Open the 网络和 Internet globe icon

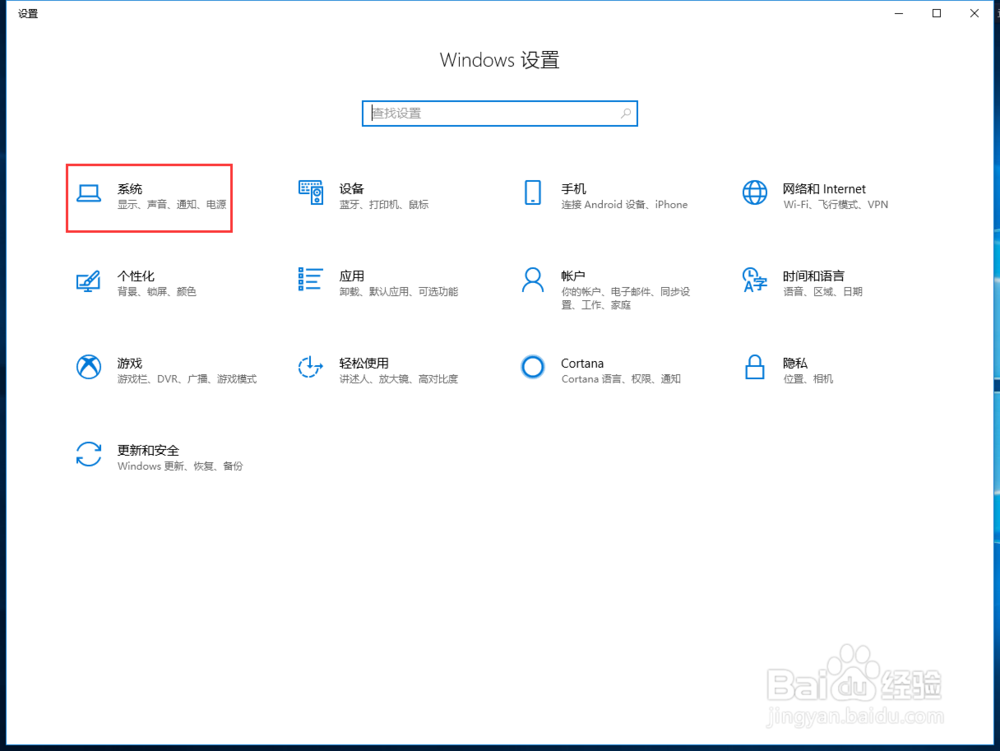click(x=754, y=193)
